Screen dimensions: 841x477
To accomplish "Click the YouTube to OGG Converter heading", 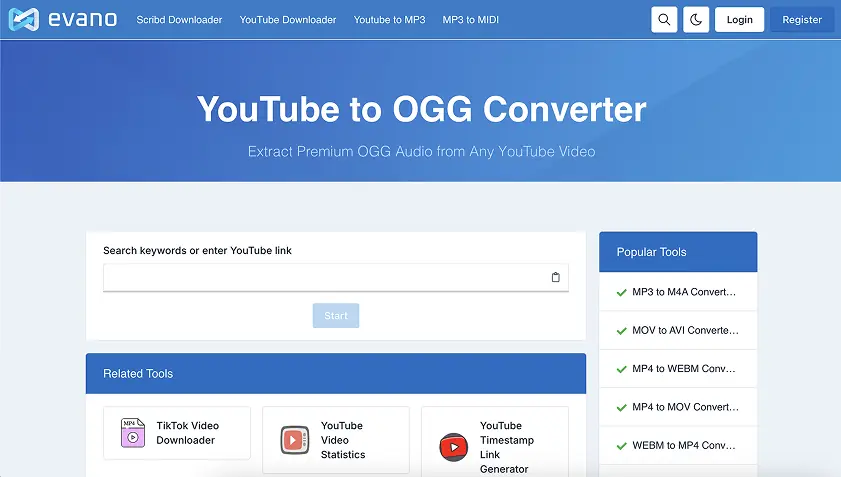I will pos(422,109).
